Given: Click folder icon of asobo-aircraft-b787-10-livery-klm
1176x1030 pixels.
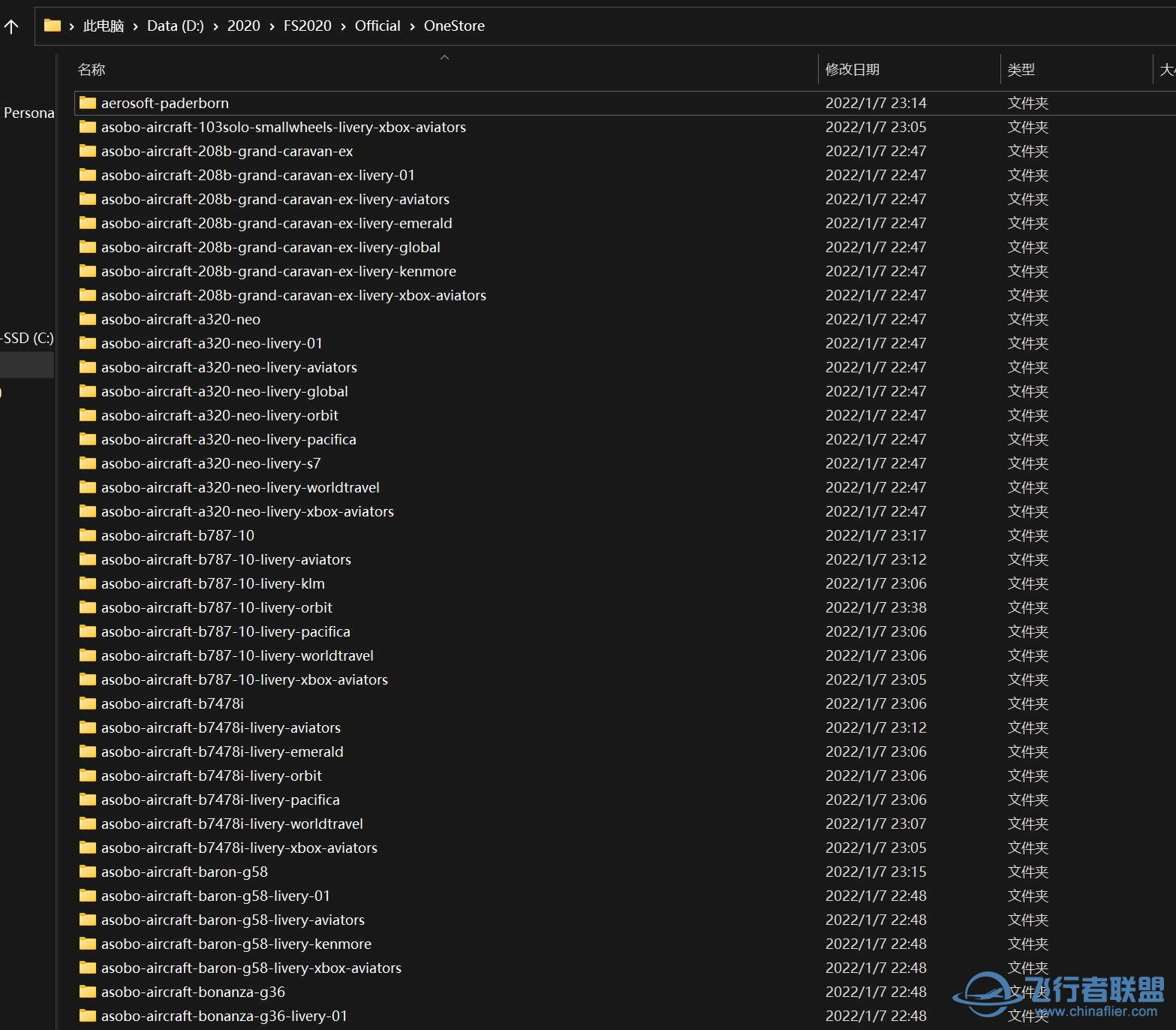Looking at the screenshot, I should coord(88,583).
